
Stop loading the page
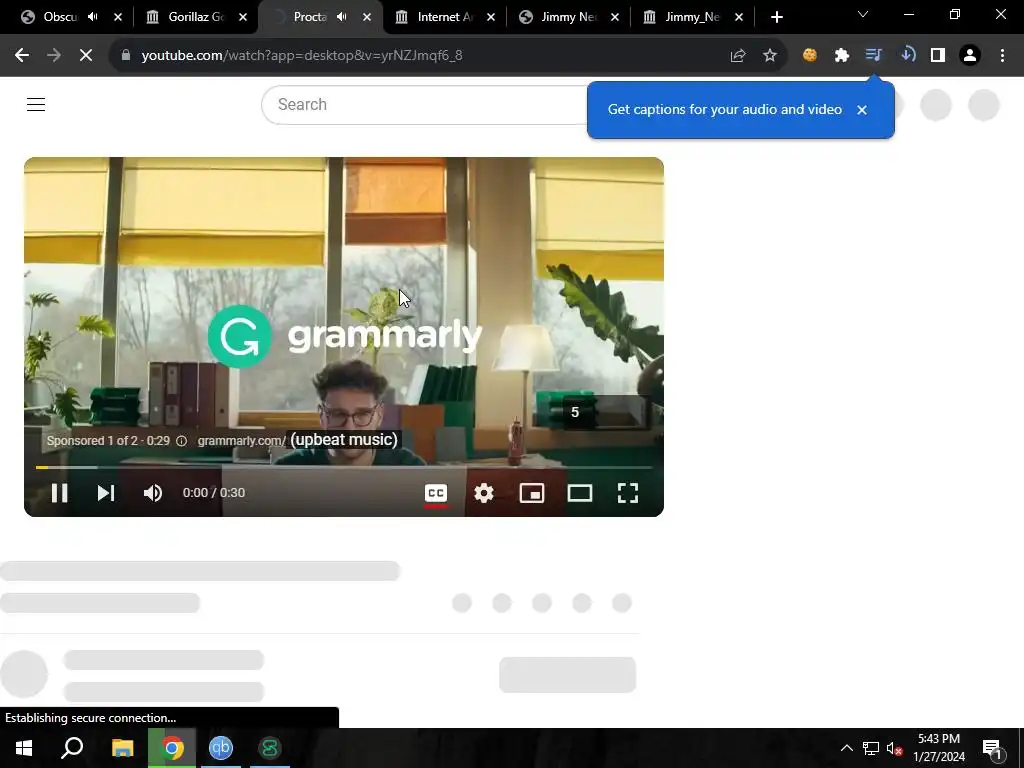pos(86,56)
